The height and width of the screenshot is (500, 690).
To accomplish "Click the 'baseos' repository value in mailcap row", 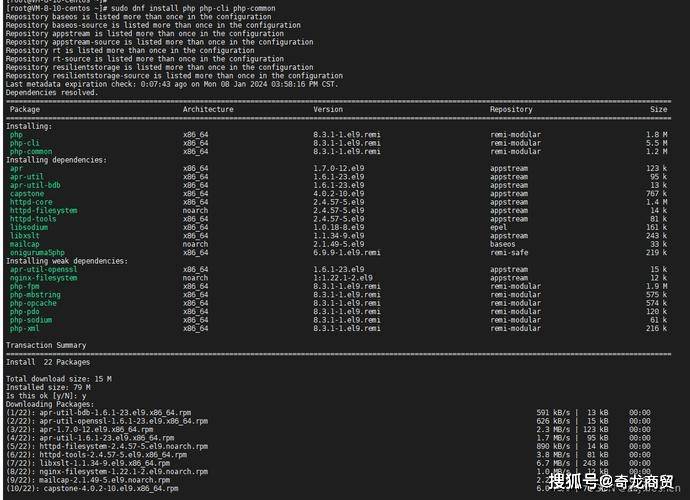I will (503, 244).
